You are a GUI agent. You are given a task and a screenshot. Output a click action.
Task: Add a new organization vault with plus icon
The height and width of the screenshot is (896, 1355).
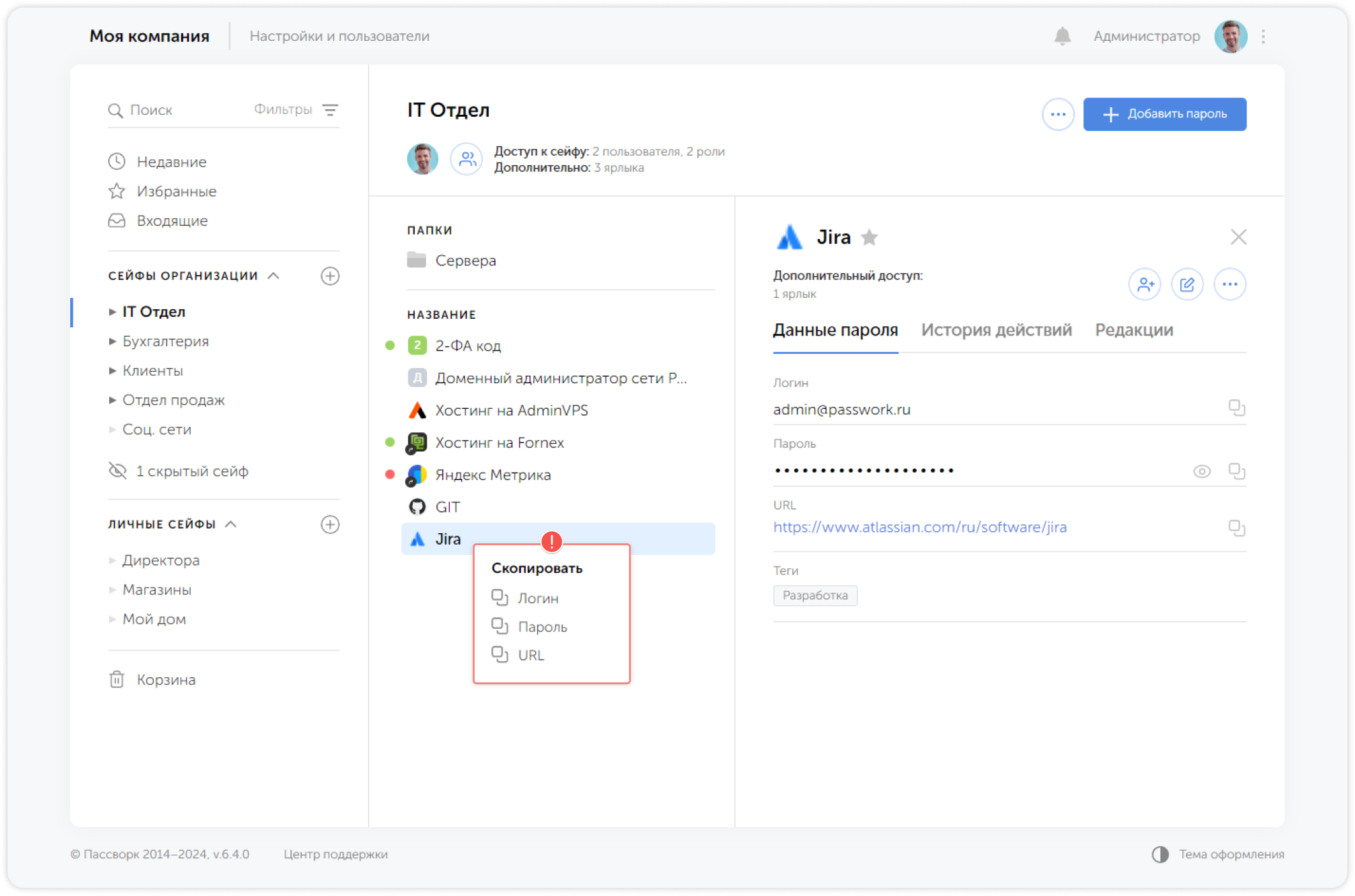(330, 276)
